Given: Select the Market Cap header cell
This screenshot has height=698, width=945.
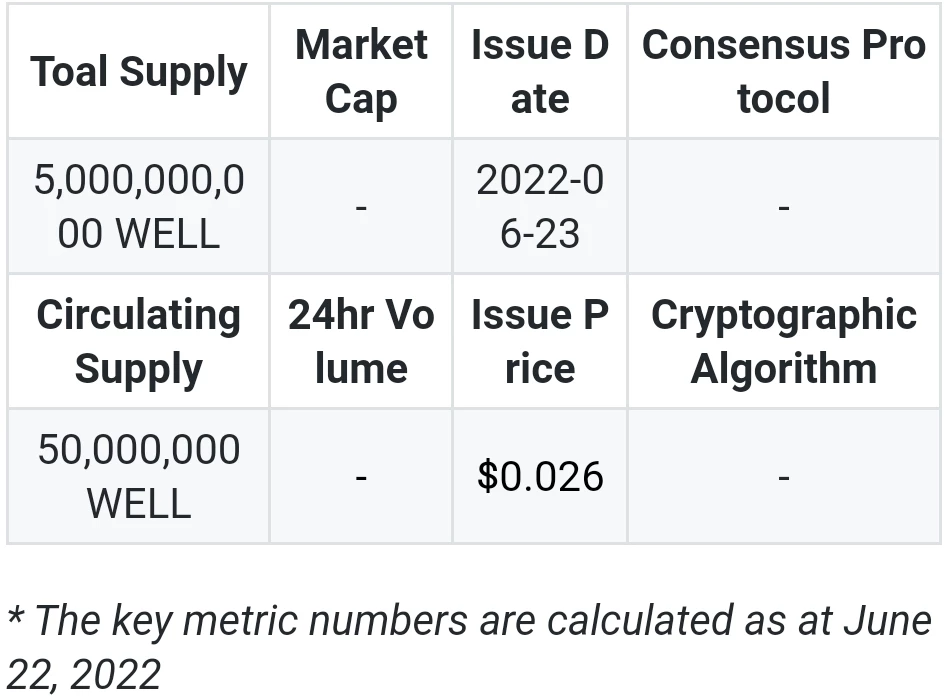Looking at the screenshot, I should click(361, 71).
